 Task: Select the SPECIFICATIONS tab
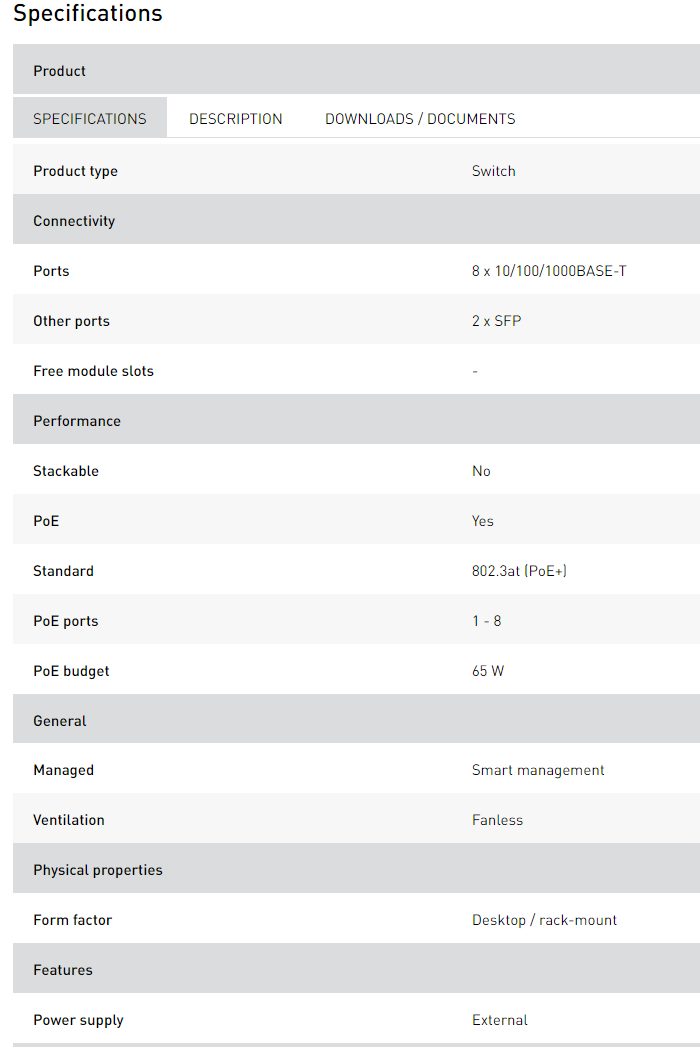(x=90, y=119)
